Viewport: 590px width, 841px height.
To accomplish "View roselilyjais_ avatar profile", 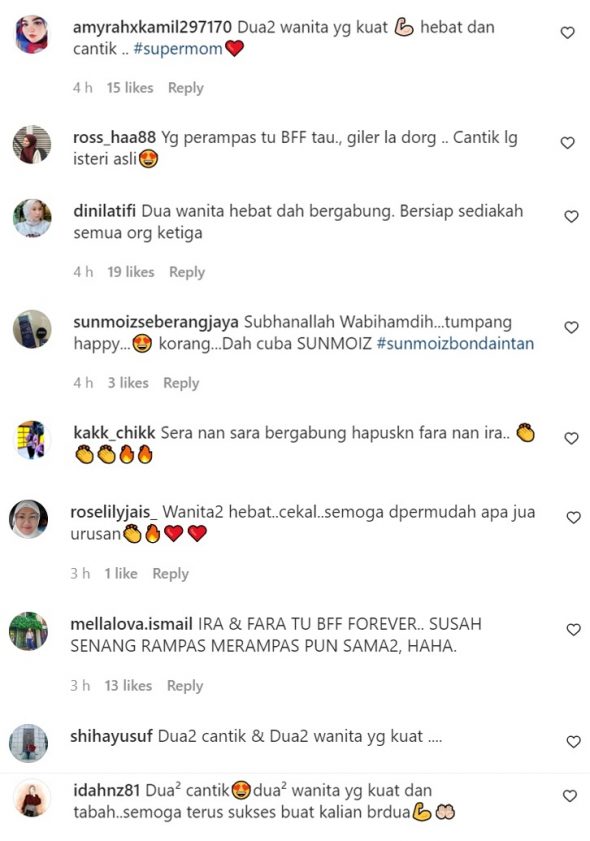I will (28, 519).
